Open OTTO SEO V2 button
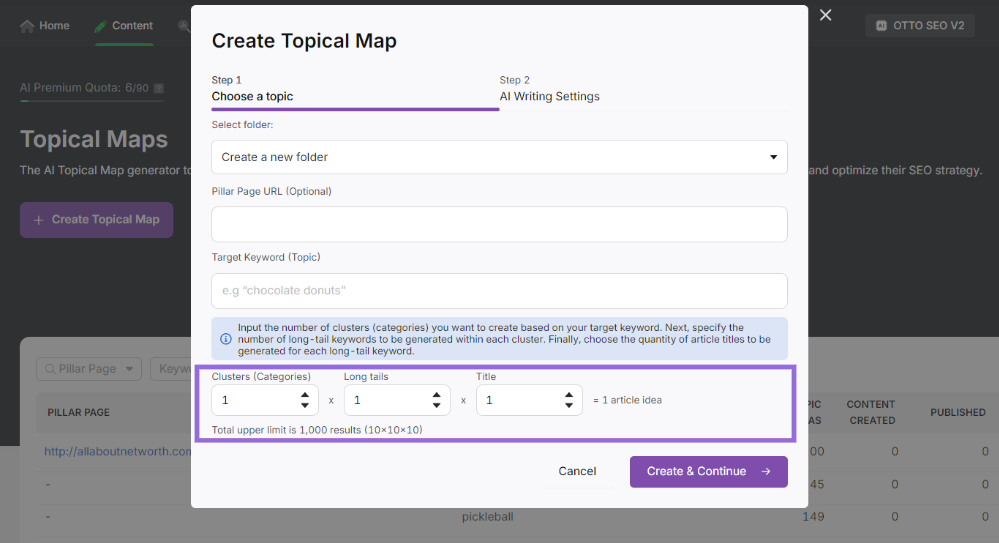 (x=920, y=25)
